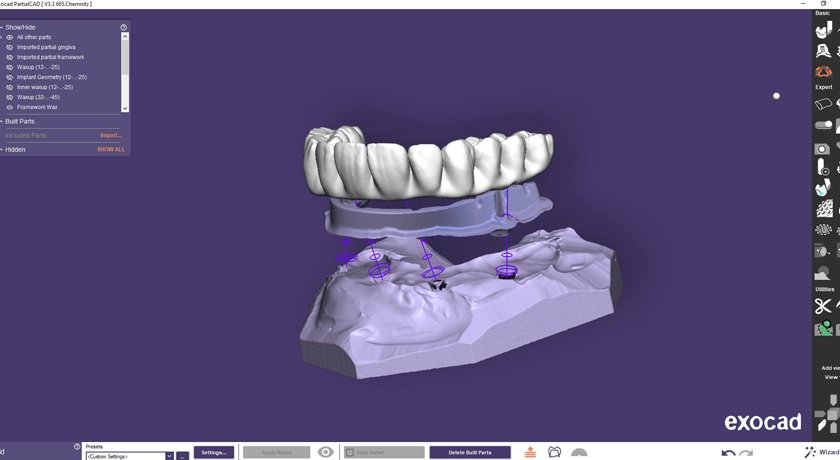Undo the last action
The height and width of the screenshot is (460, 840).
coord(728,453)
